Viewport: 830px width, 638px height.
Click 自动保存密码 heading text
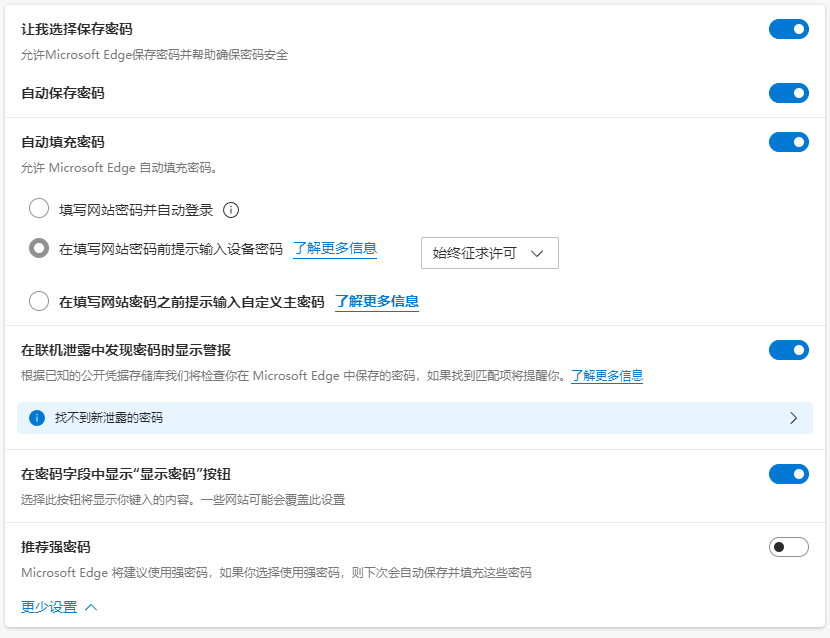[x=62, y=93]
